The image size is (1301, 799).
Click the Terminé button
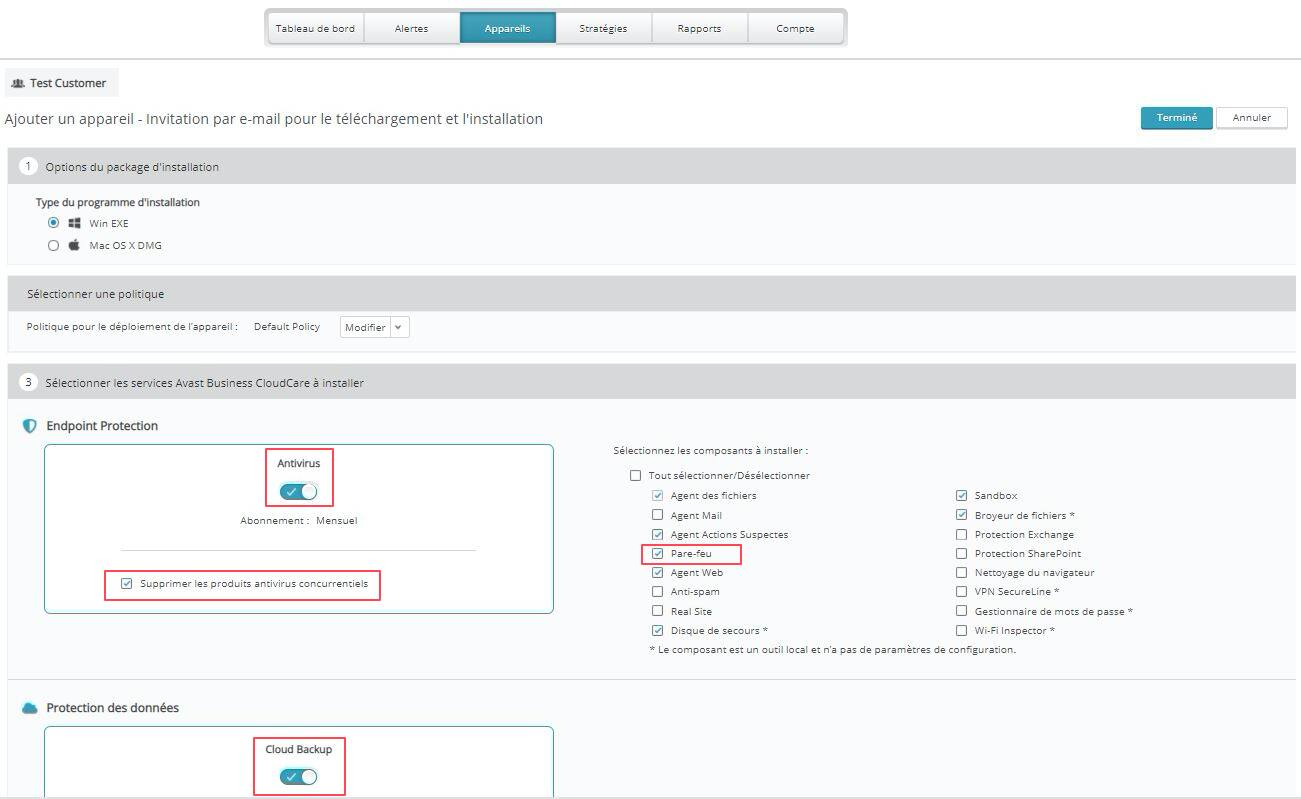(x=1176, y=118)
